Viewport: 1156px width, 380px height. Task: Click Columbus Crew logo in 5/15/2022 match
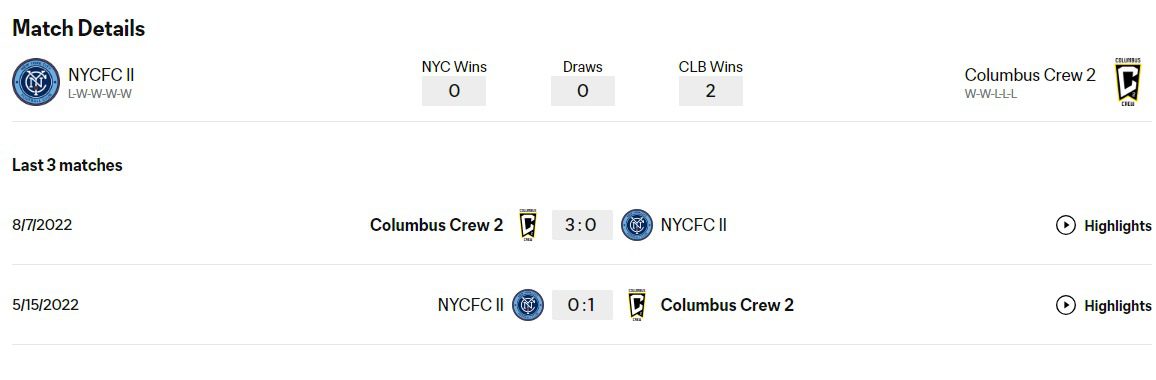637,305
